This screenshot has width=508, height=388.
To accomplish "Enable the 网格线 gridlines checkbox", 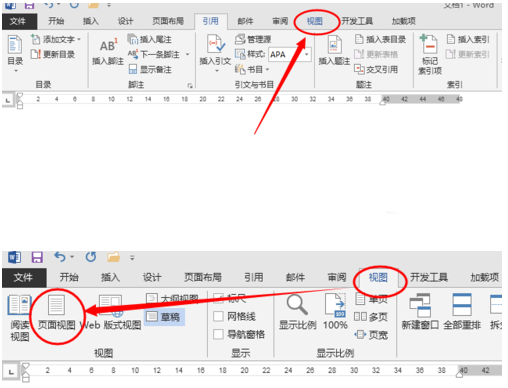I will click(x=218, y=316).
